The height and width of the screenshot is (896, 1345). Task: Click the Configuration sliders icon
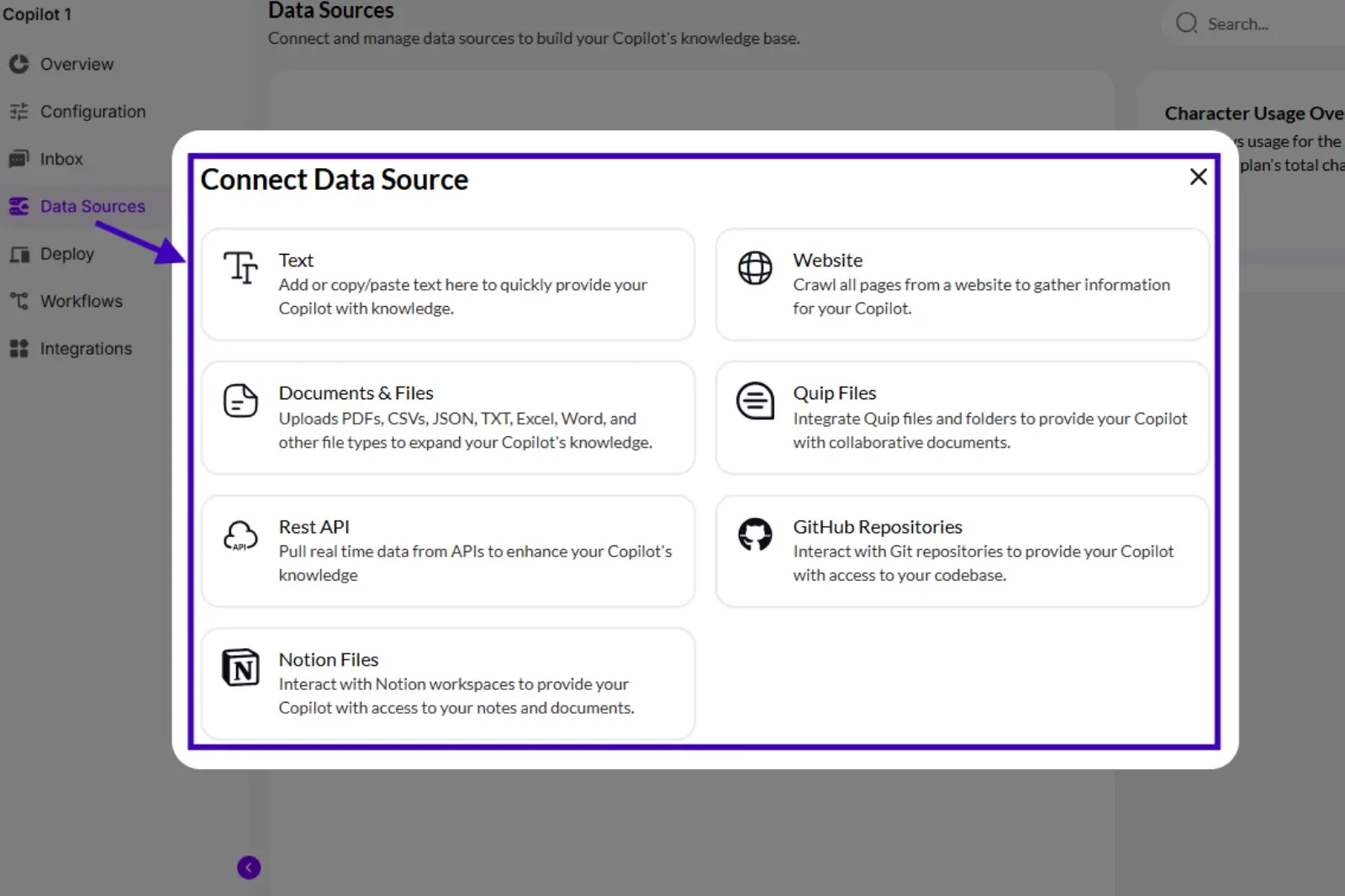click(x=18, y=111)
